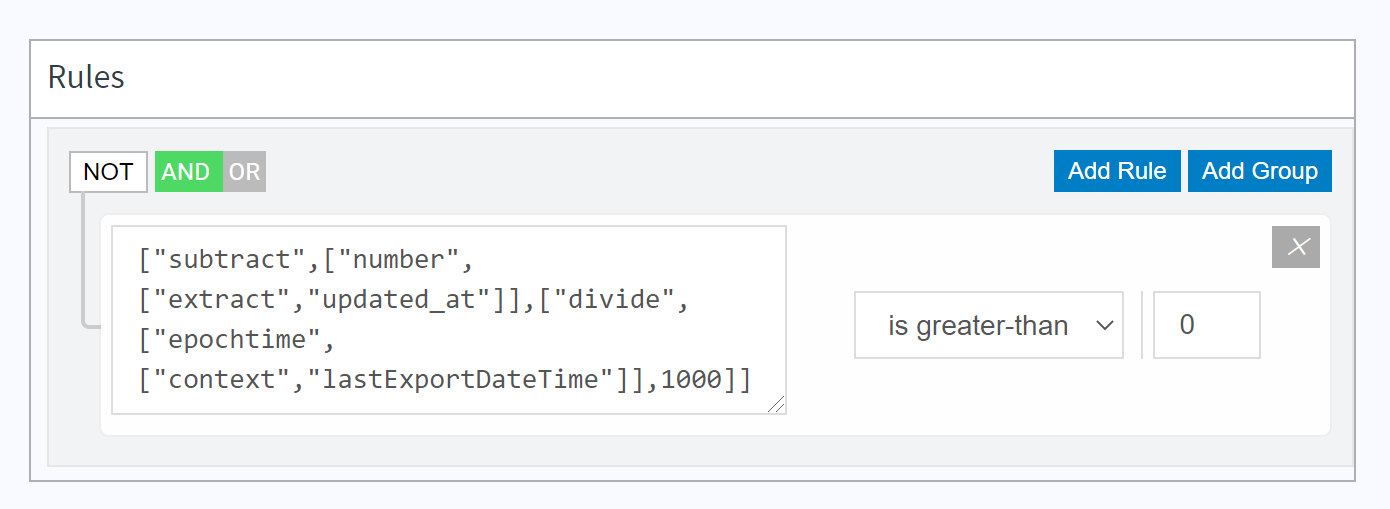Focus the value field containing 0

tap(1207, 325)
